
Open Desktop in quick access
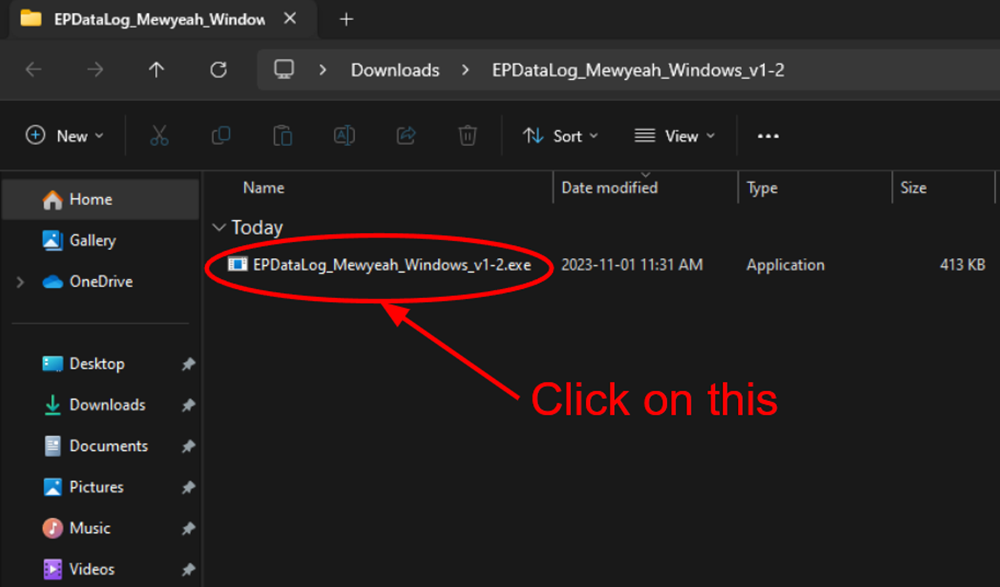click(x=96, y=364)
